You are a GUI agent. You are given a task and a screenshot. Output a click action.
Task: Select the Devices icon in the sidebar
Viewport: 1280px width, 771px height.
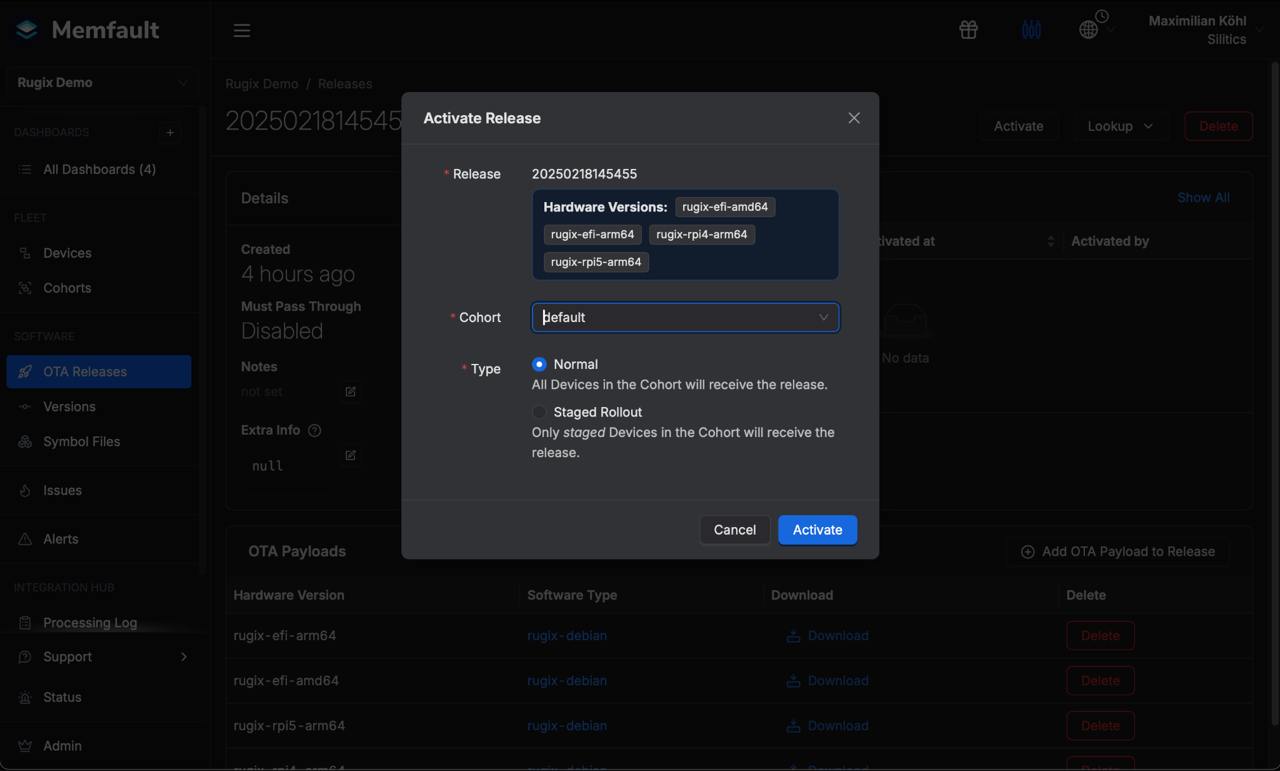click(24, 253)
